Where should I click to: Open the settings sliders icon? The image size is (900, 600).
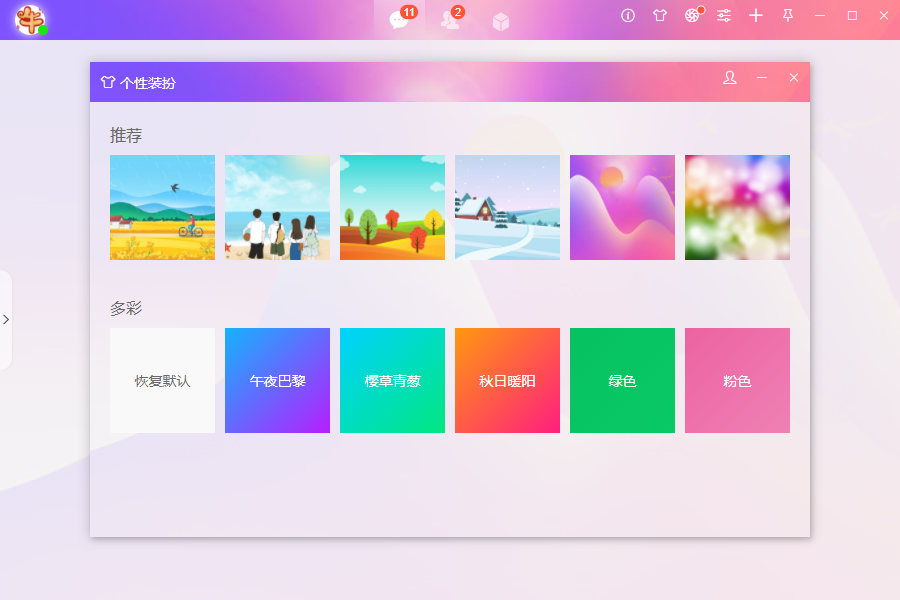click(x=724, y=16)
